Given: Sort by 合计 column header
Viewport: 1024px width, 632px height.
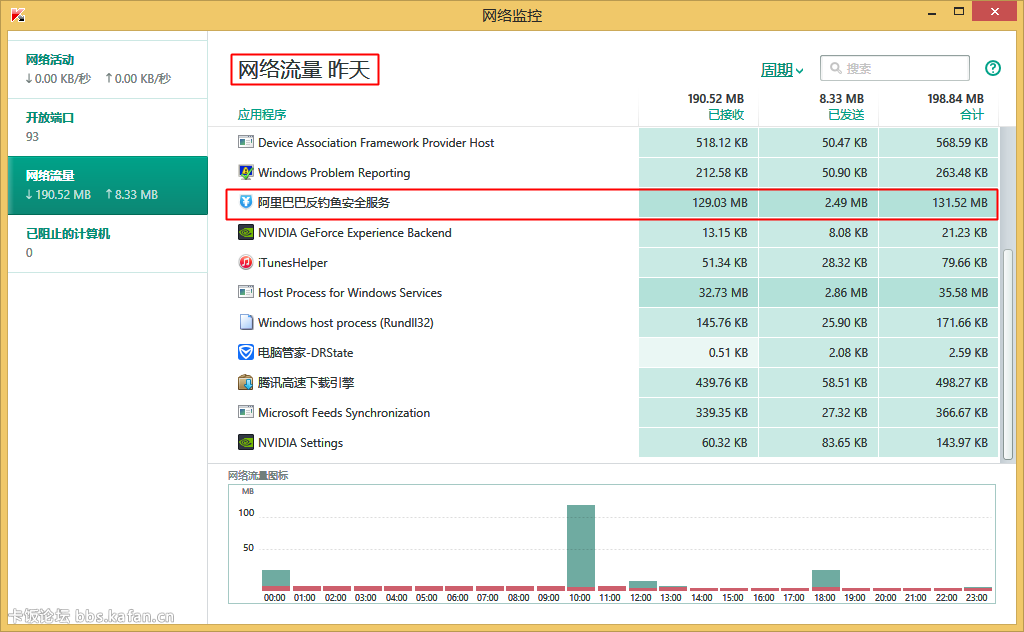Looking at the screenshot, I should (972, 115).
